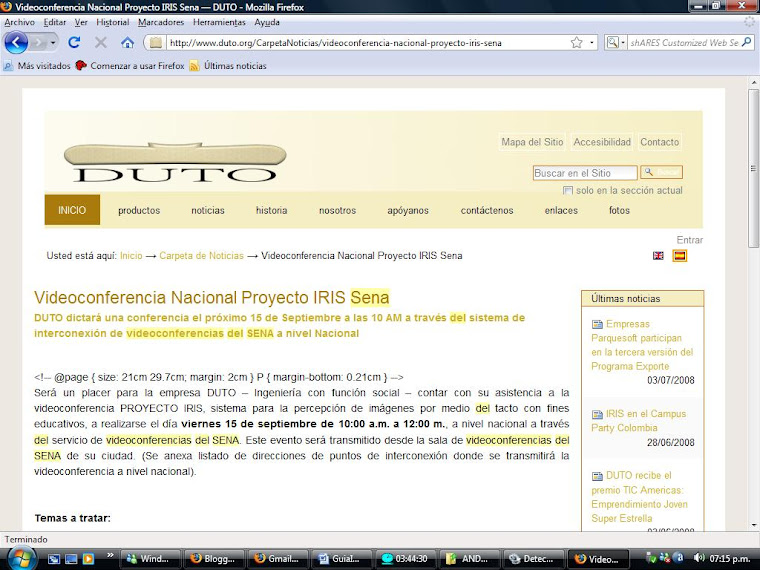Open the Marcadores menu

point(161,22)
